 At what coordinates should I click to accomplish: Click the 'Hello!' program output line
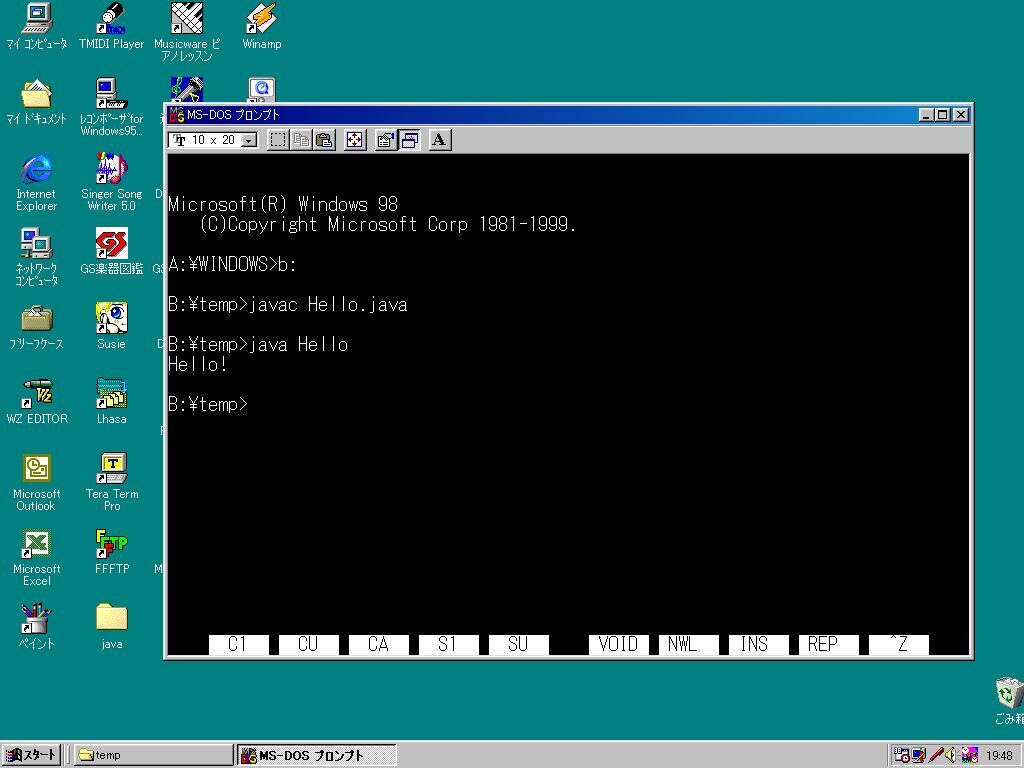coord(197,364)
